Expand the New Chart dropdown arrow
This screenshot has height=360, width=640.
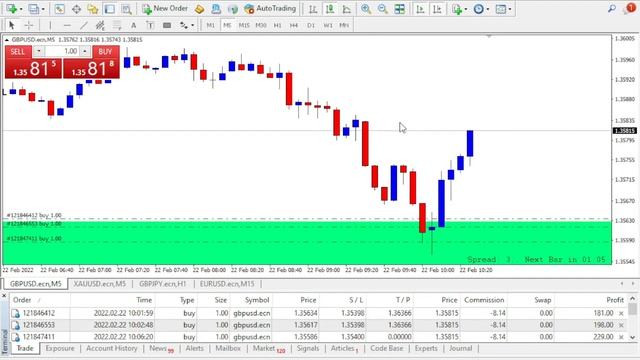[21, 9]
